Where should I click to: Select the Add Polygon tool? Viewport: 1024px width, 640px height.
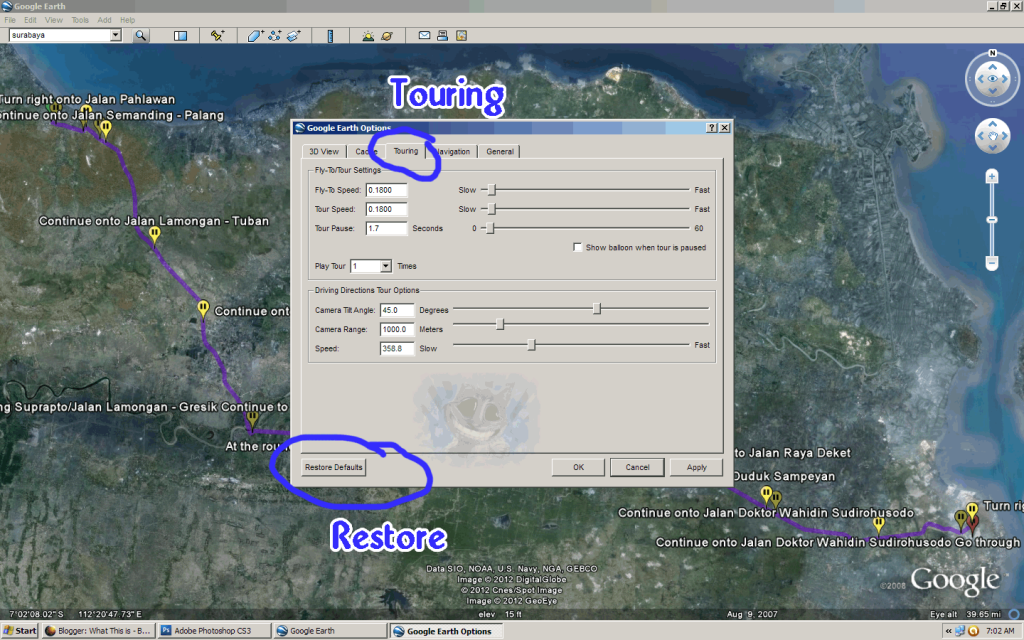tap(255, 35)
